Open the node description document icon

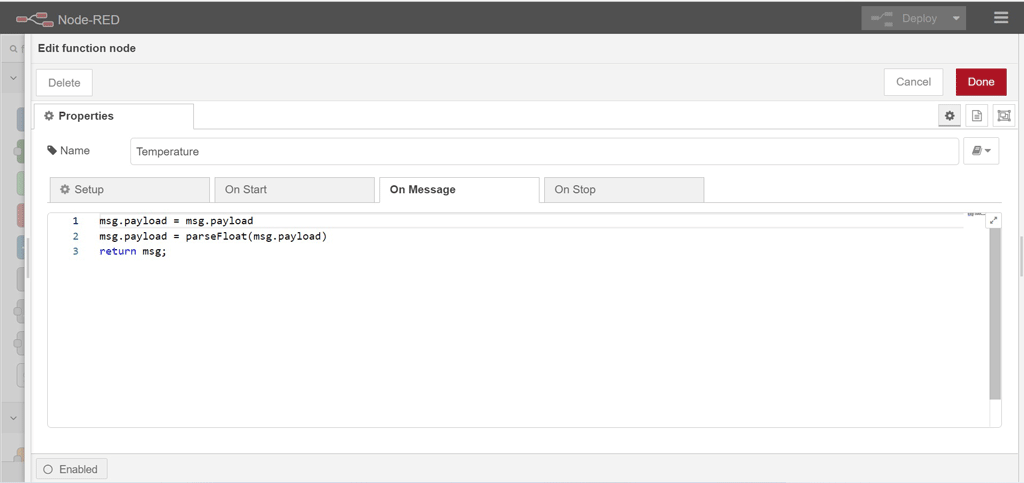(x=977, y=116)
